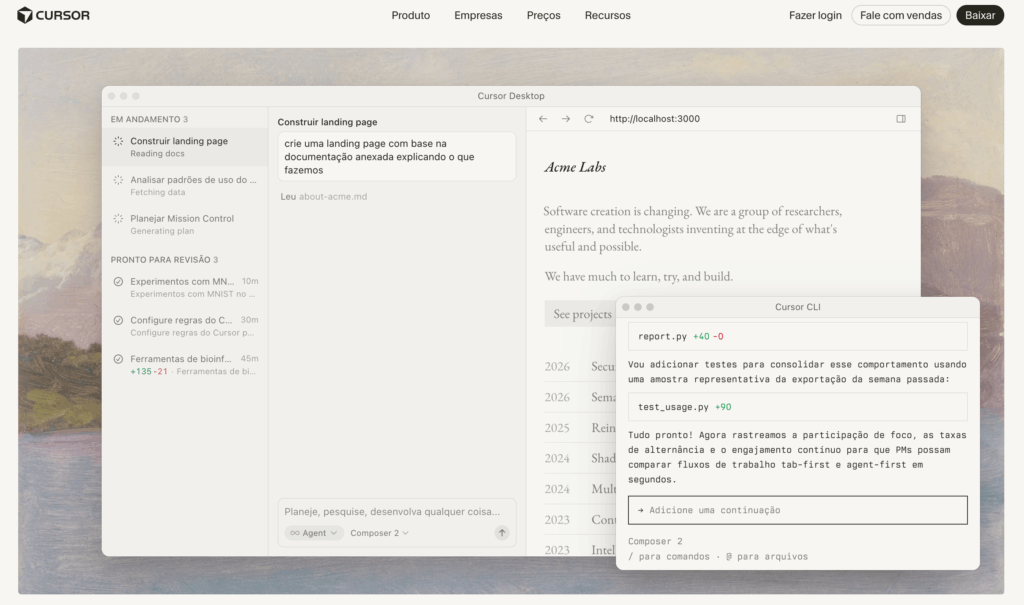The width and height of the screenshot is (1024, 605).
Task: Click the Fale com vendas button
Action: point(901,15)
